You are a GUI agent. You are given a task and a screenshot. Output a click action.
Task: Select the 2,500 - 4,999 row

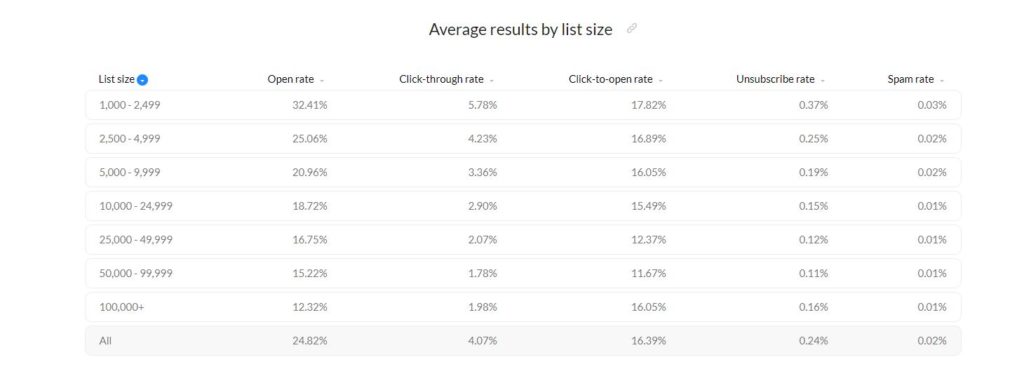click(x=523, y=139)
